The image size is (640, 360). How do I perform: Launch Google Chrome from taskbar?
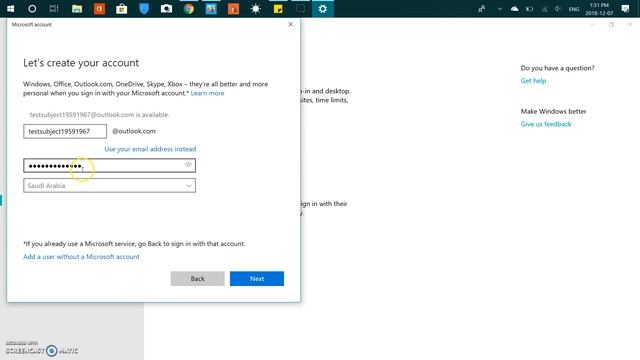189,9
